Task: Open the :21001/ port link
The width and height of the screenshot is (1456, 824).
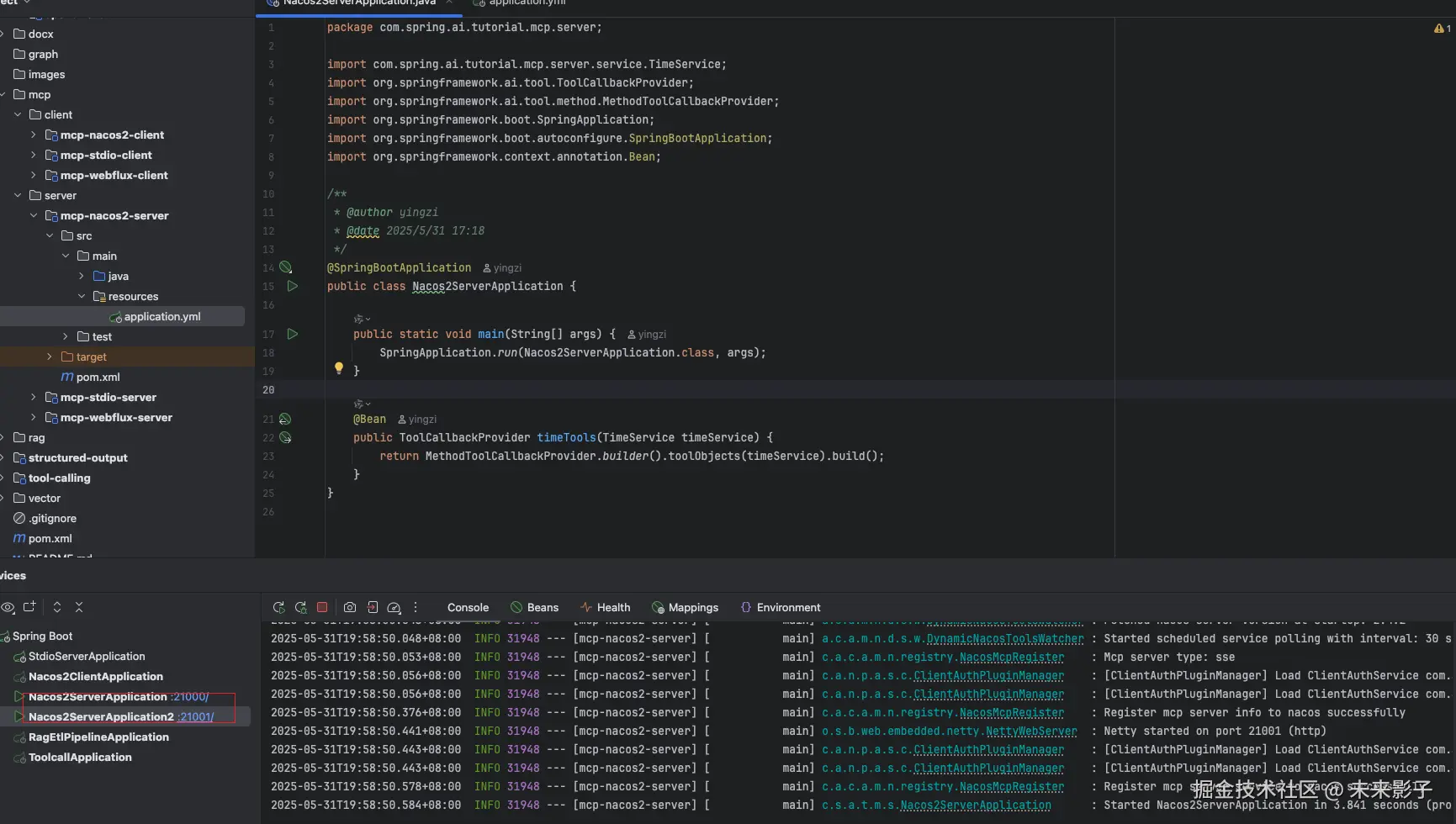Action: coord(197,716)
